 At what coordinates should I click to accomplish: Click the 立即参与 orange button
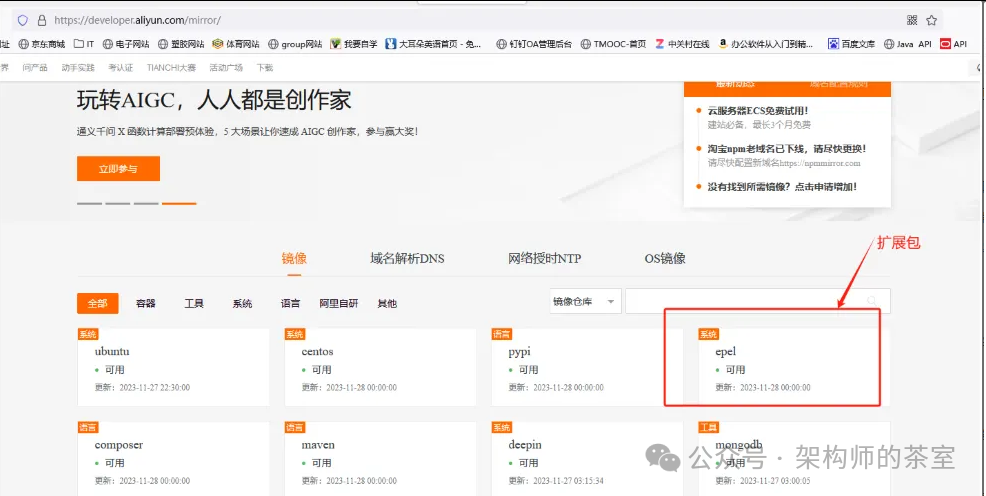tap(118, 168)
